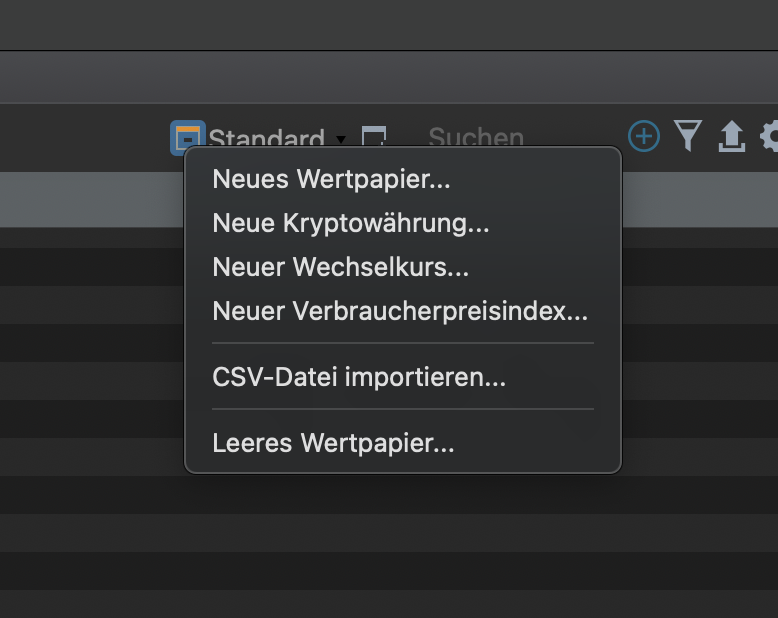
Task: Click the blue circled plus icon
Action: pos(644,136)
